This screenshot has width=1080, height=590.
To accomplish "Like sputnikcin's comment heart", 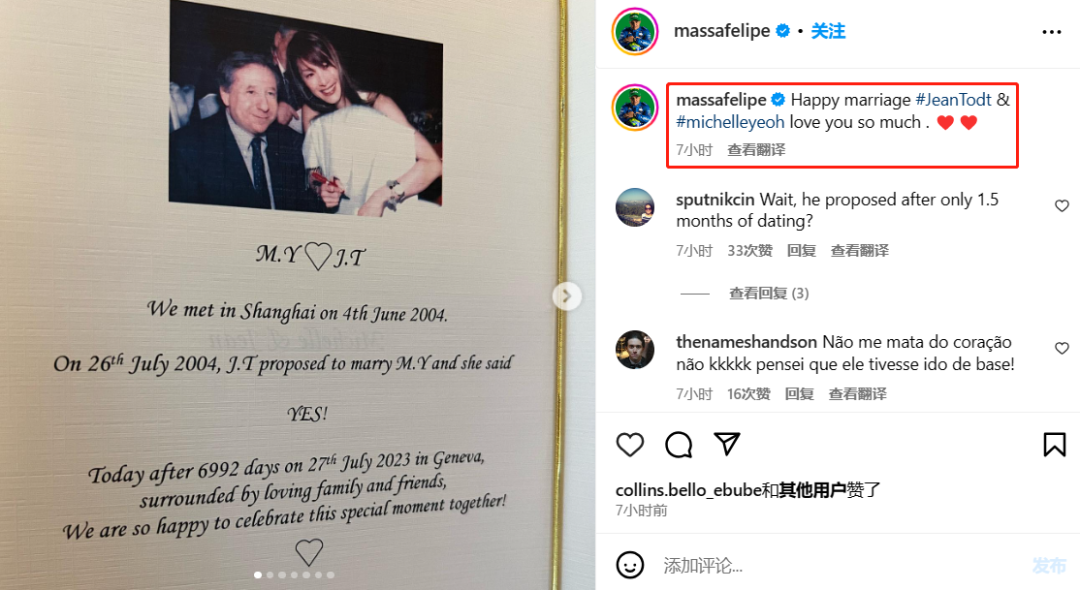I will 1061,206.
